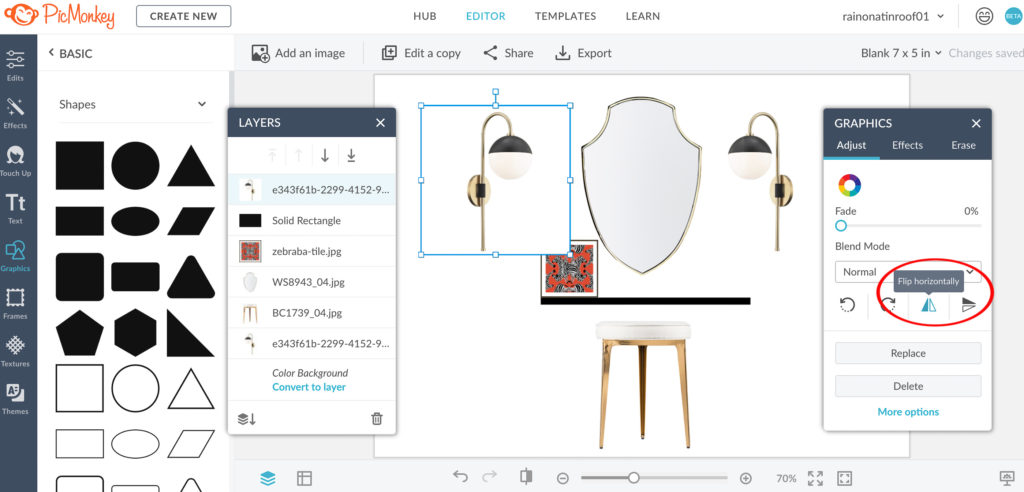The image size is (1024, 492).
Task: Click Add an image
Action: pos(298,54)
